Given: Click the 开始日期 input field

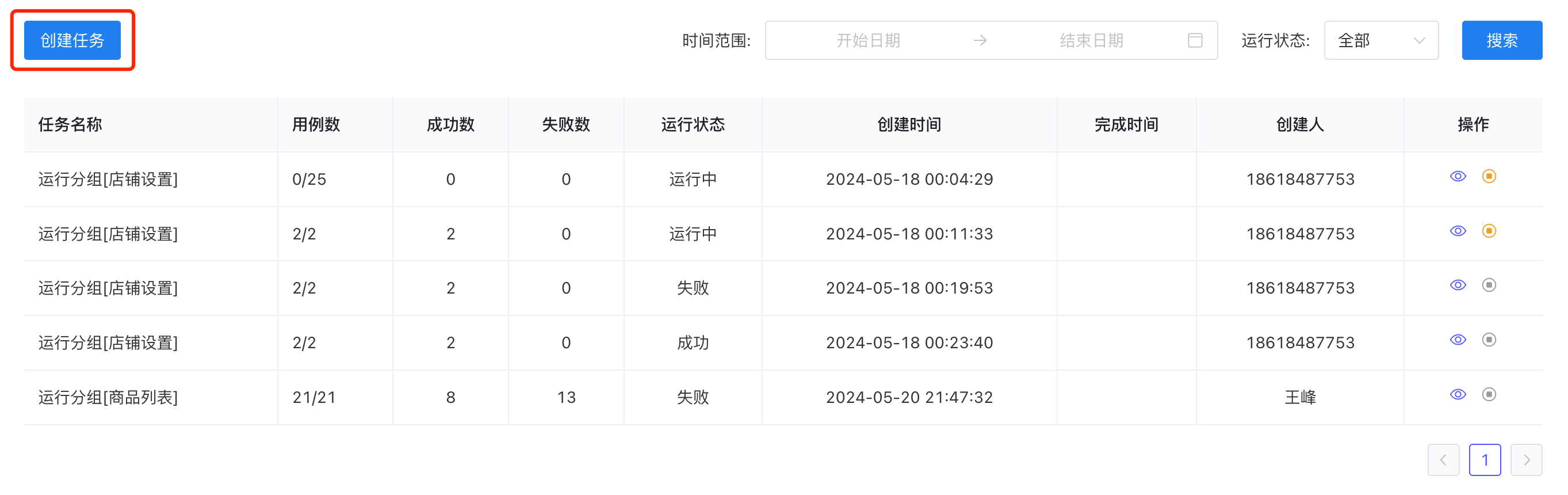Looking at the screenshot, I should 867,41.
